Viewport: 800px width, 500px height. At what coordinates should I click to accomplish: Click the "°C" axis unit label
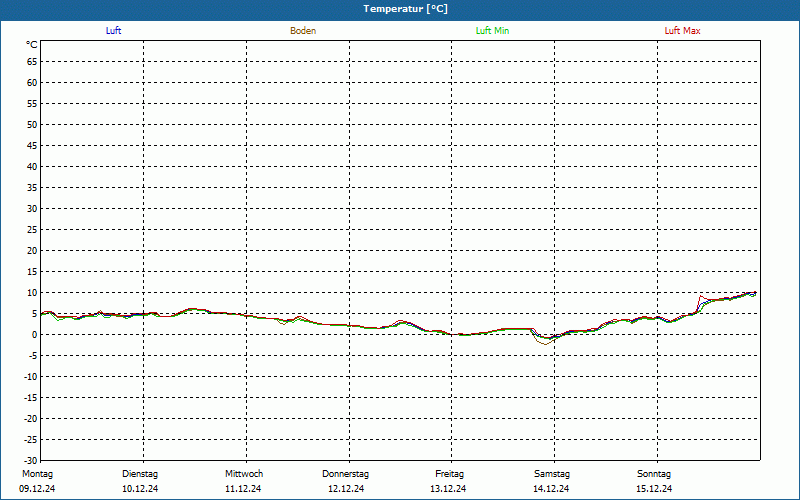(32, 45)
